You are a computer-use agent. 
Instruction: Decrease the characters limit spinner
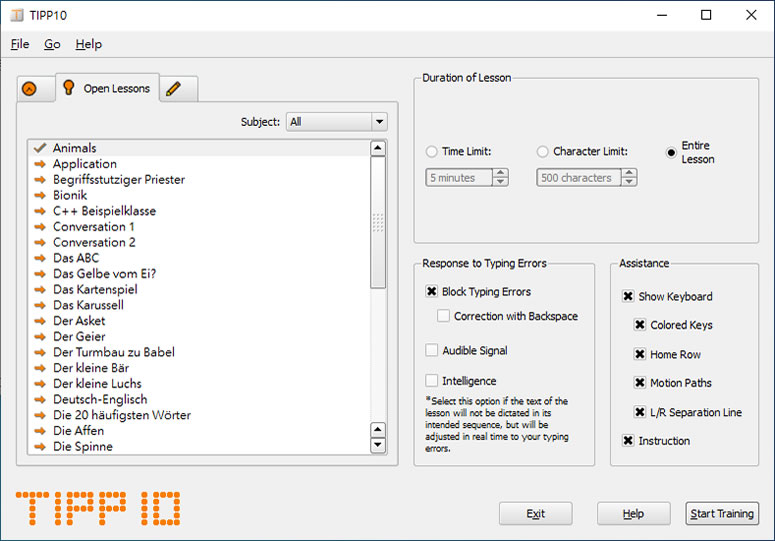(x=629, y=182)
